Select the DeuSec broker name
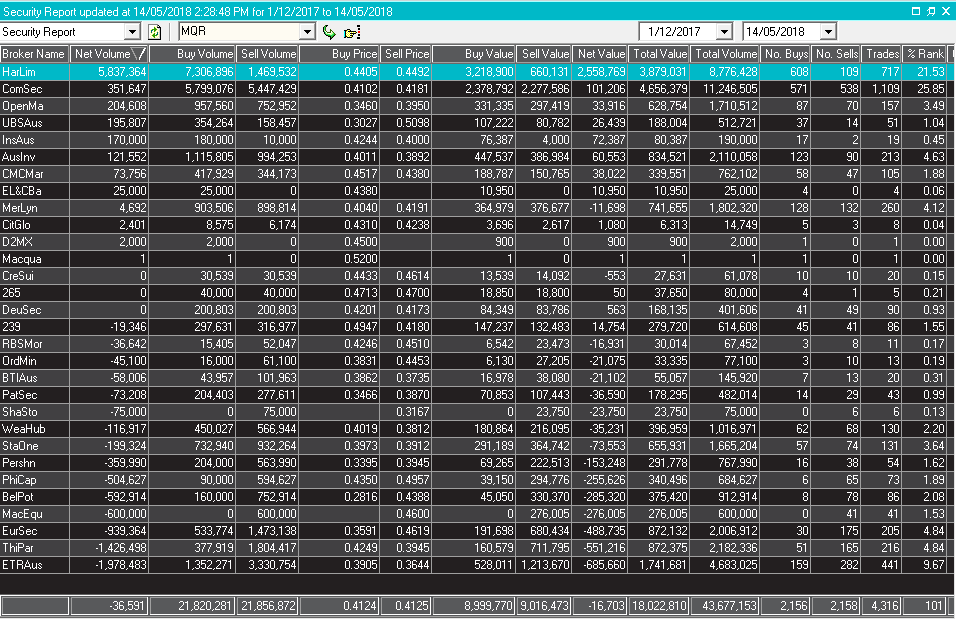This screenshot has height=619, width=956. (x=22, y=310)
